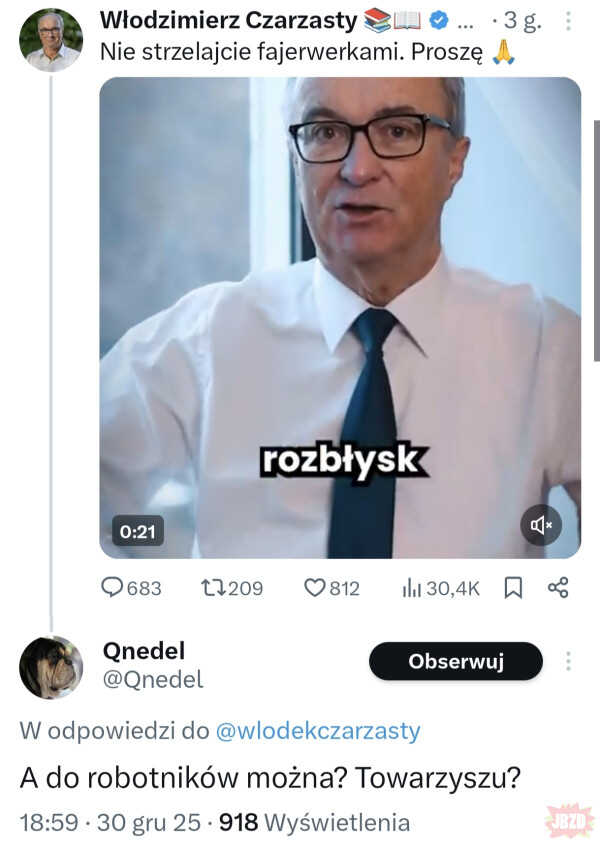Share the tweet using share icon
The image size is (600, 844).
(558, 588)
